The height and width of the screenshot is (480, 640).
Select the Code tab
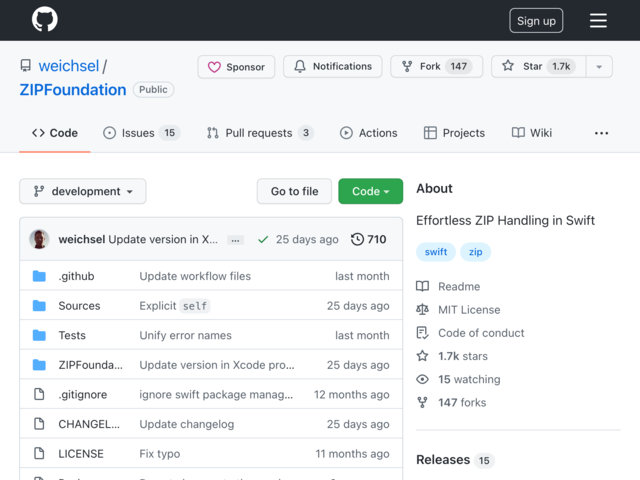[55, 133]
